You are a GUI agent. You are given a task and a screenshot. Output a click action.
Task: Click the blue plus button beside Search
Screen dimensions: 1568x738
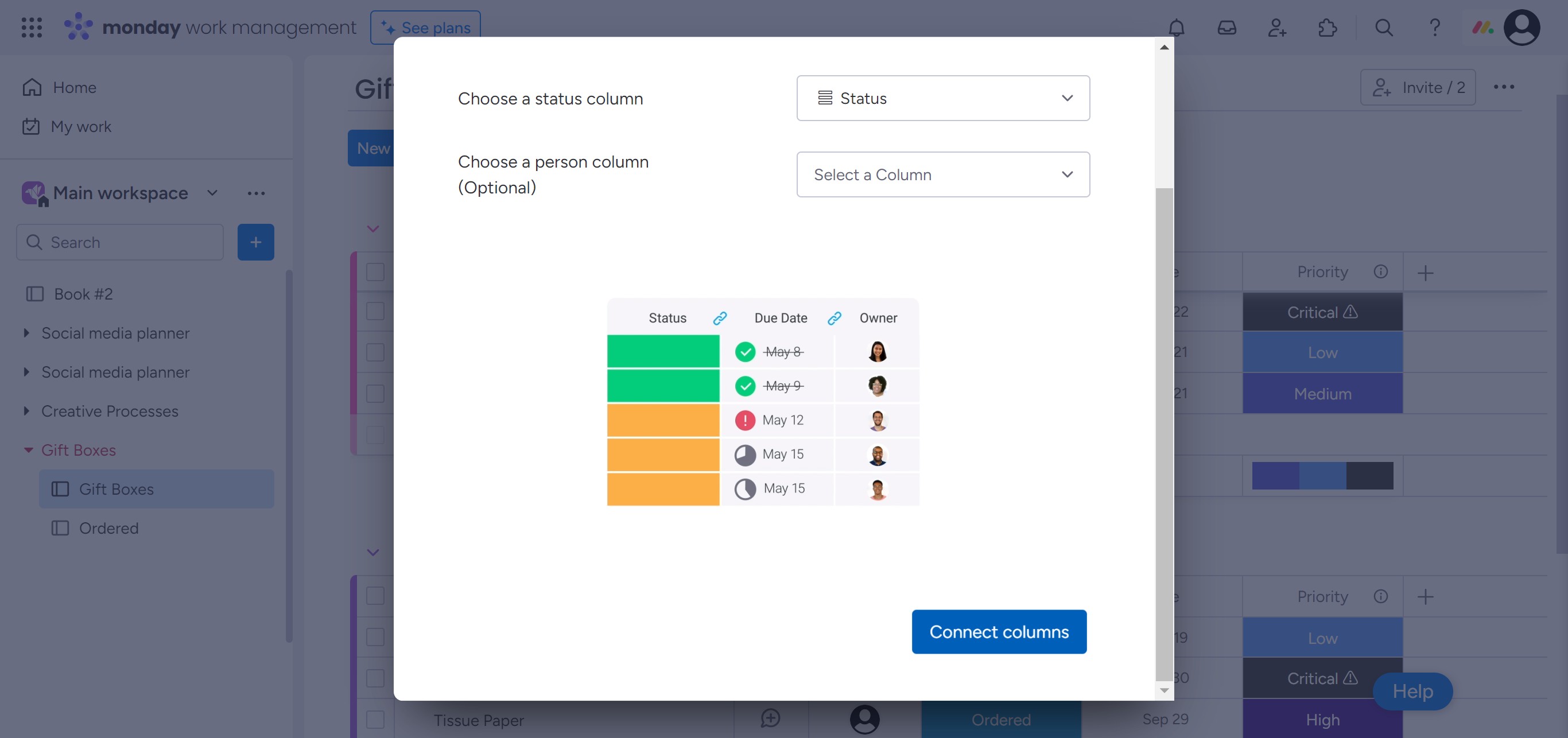click(x=255, y=242)
